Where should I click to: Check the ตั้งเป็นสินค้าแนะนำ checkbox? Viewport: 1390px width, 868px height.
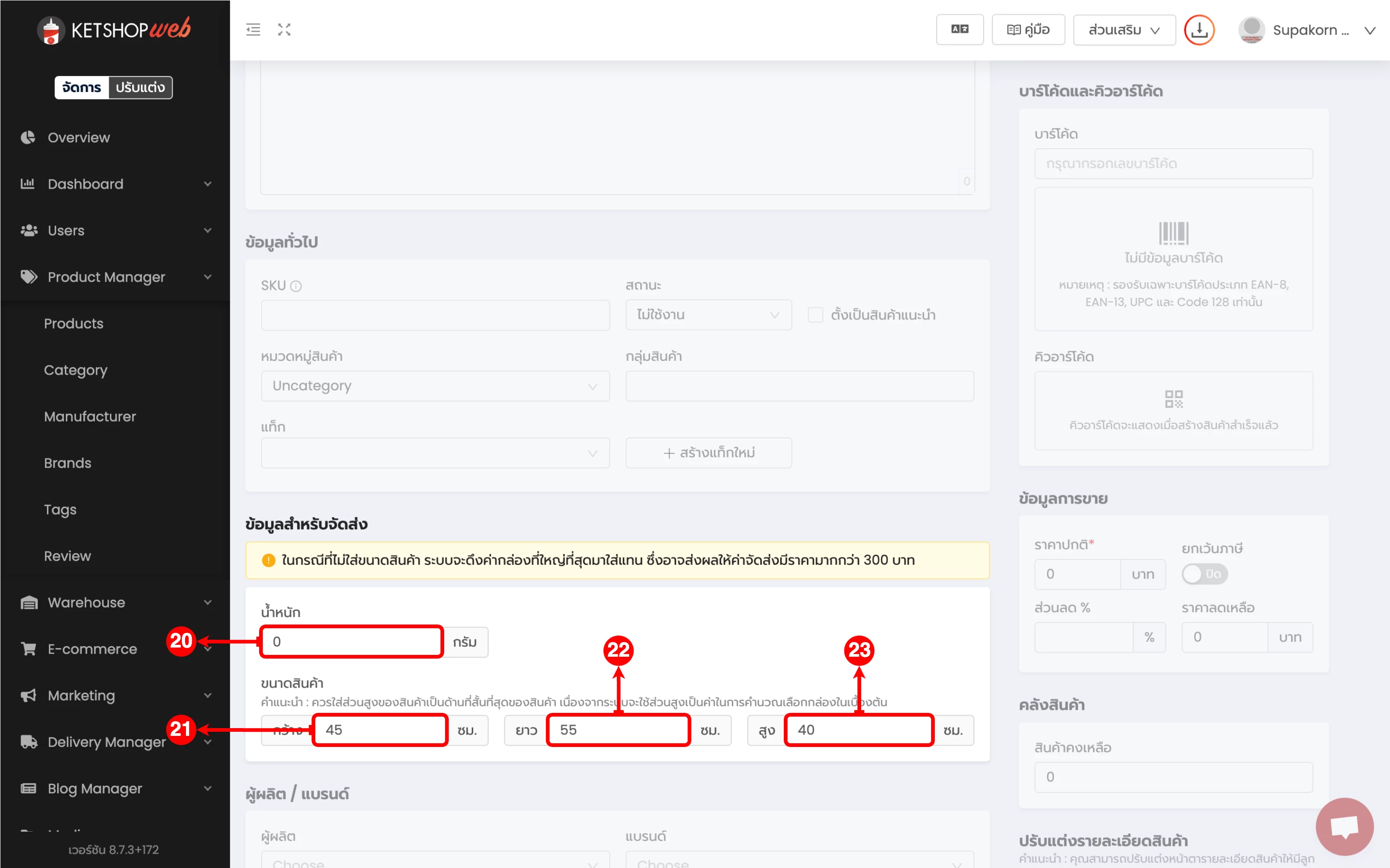pos(815,315)
